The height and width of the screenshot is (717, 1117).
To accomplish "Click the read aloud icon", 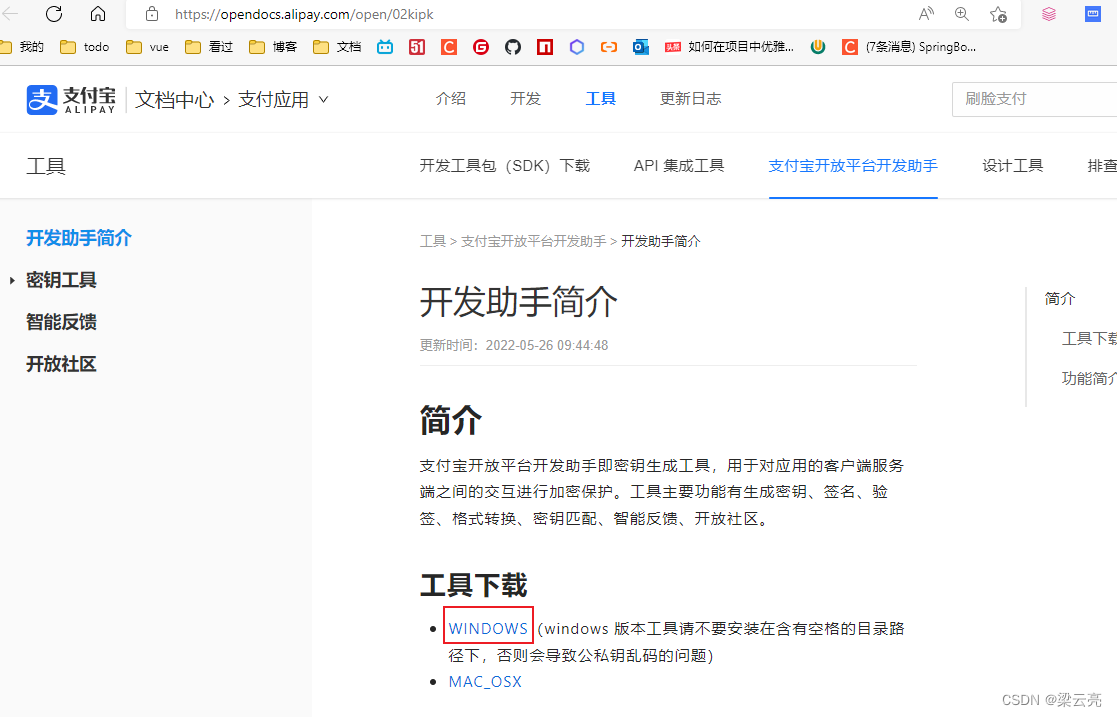I will [x=925, y=14].
